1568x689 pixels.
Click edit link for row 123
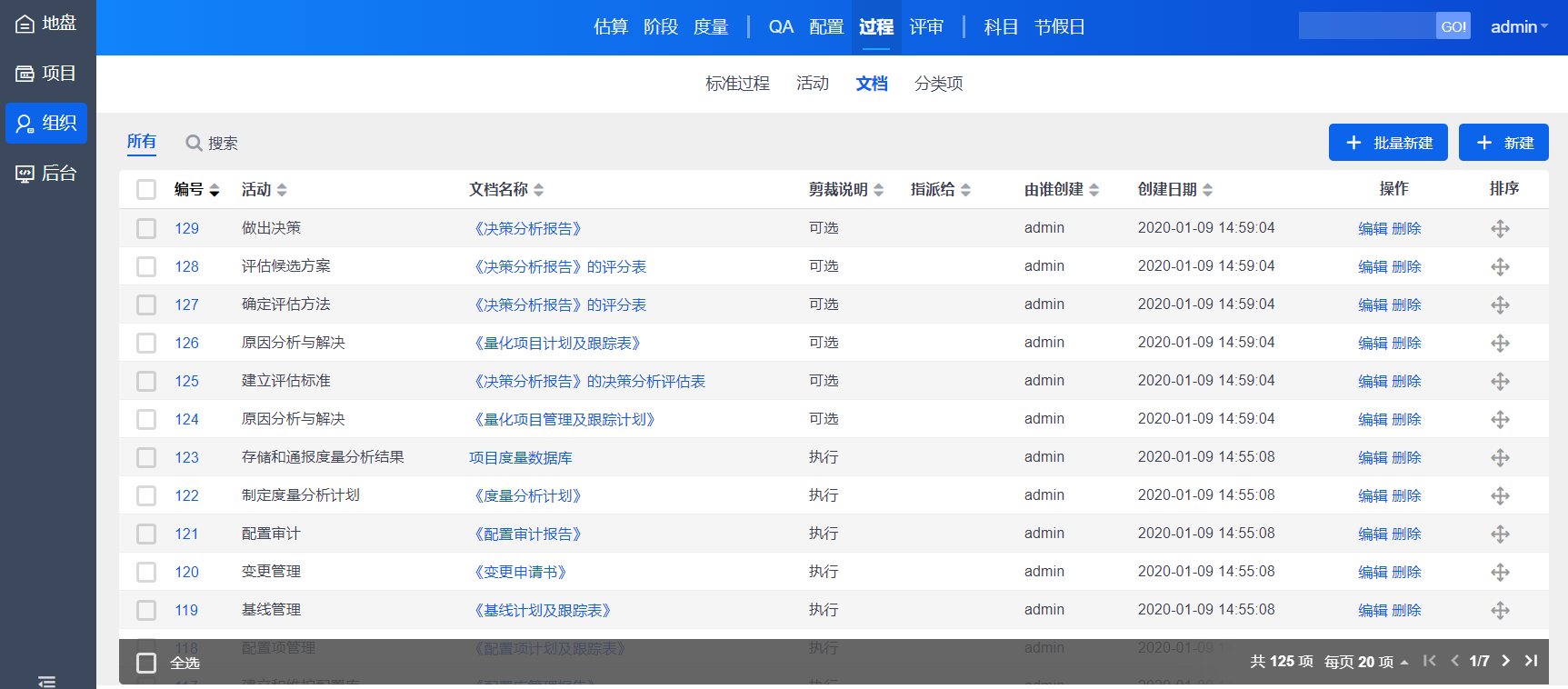tap(1373, 457)
